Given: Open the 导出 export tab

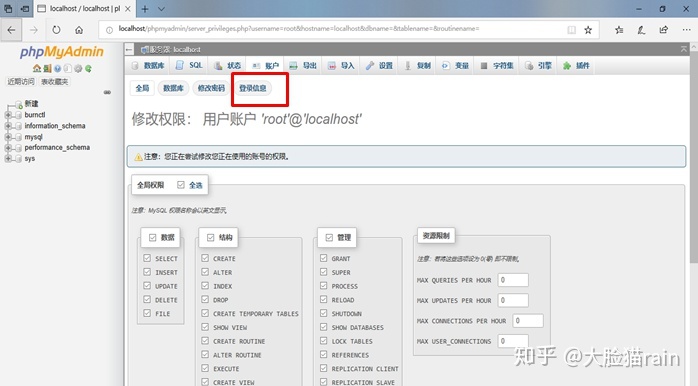Looking at the screenshot, I should click(303, 65).
